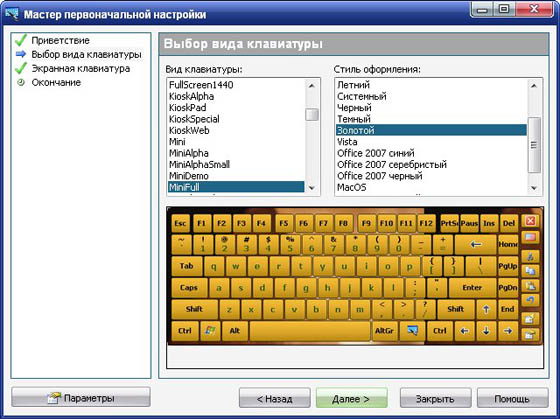
Task: Click the AltGr key on preview keyboard
Action: pos(385,331)
